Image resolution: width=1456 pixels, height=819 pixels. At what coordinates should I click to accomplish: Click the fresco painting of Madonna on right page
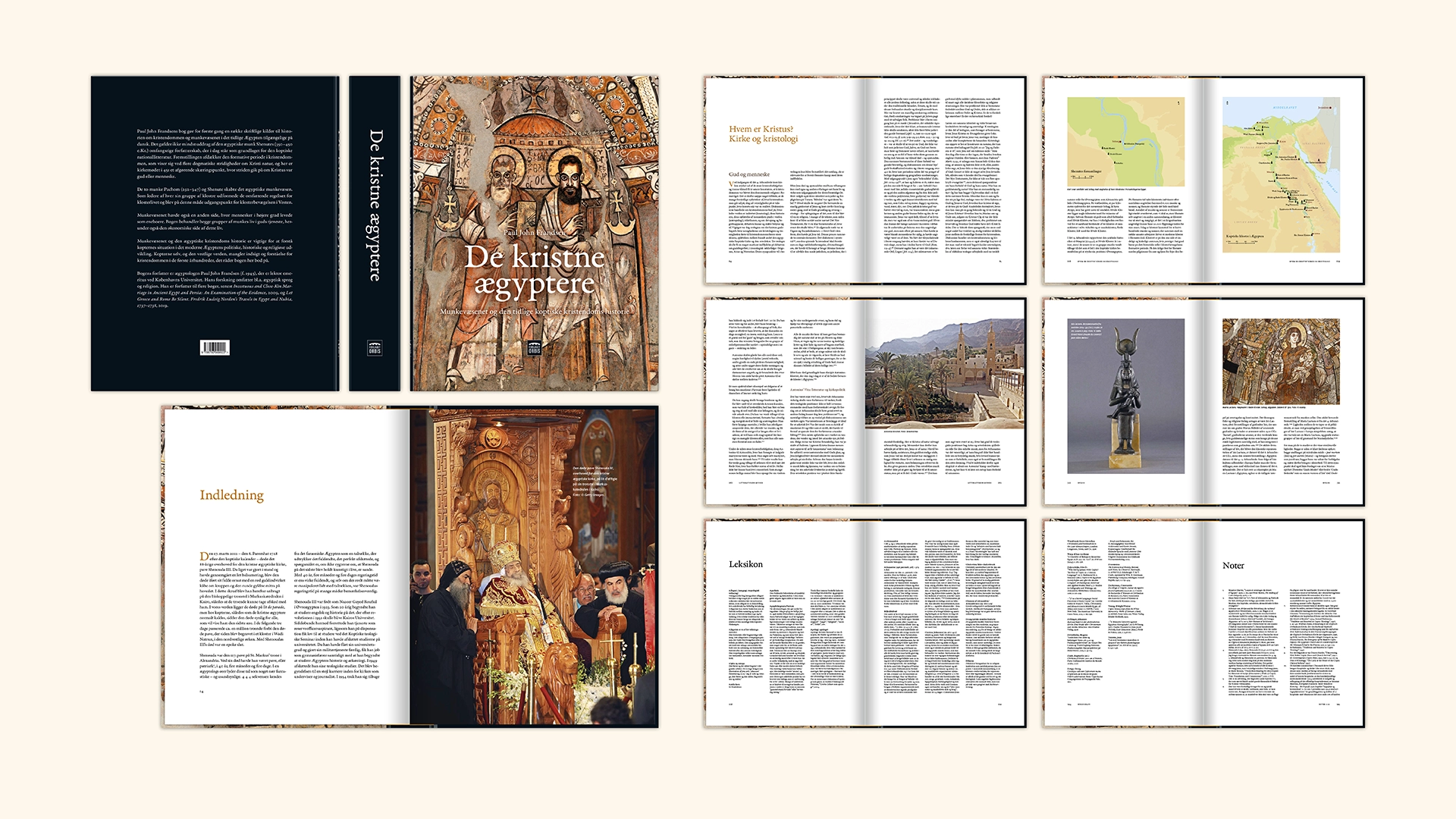(1281, 361)
